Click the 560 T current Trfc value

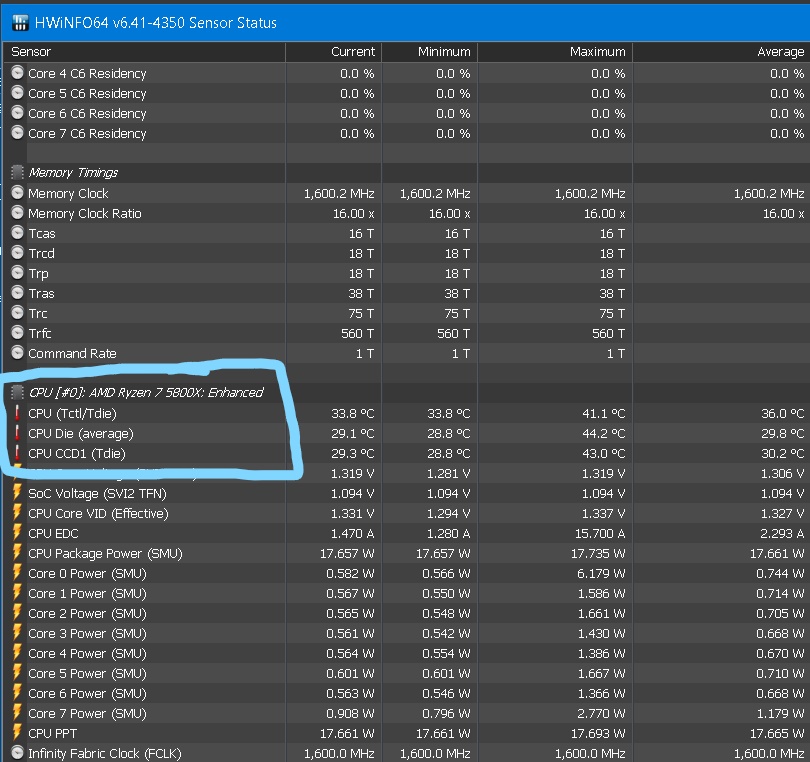coord(357,333)
